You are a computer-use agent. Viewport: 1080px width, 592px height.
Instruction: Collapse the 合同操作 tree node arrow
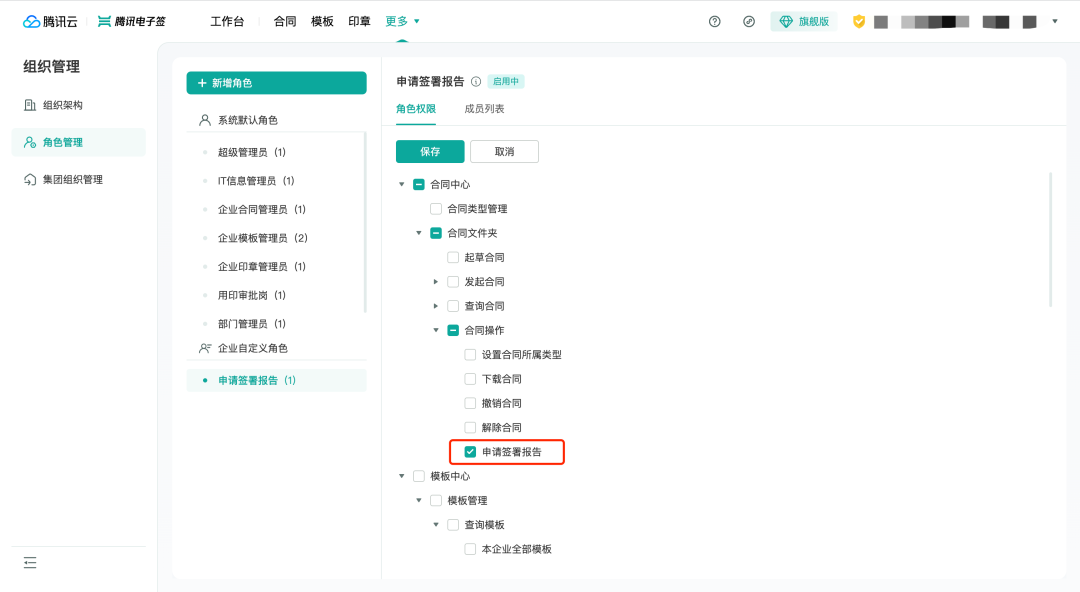(x=436, y=330)
